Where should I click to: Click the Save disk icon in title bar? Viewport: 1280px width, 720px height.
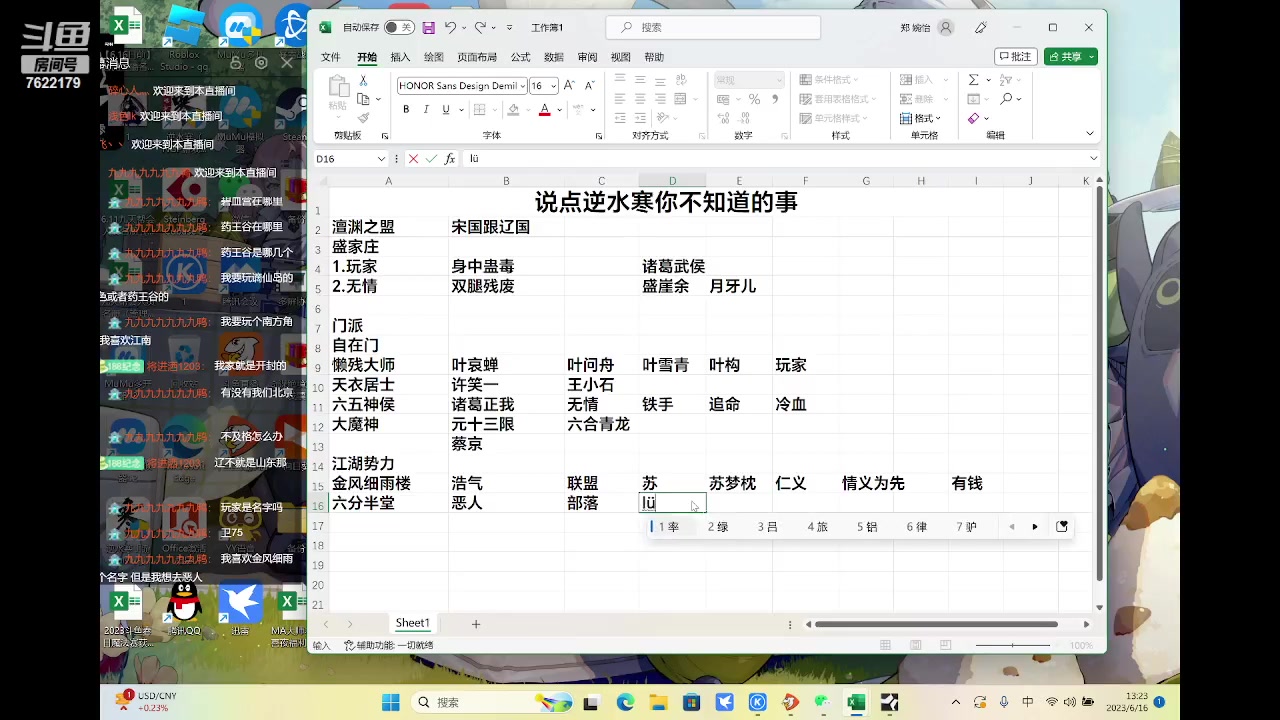429,27
